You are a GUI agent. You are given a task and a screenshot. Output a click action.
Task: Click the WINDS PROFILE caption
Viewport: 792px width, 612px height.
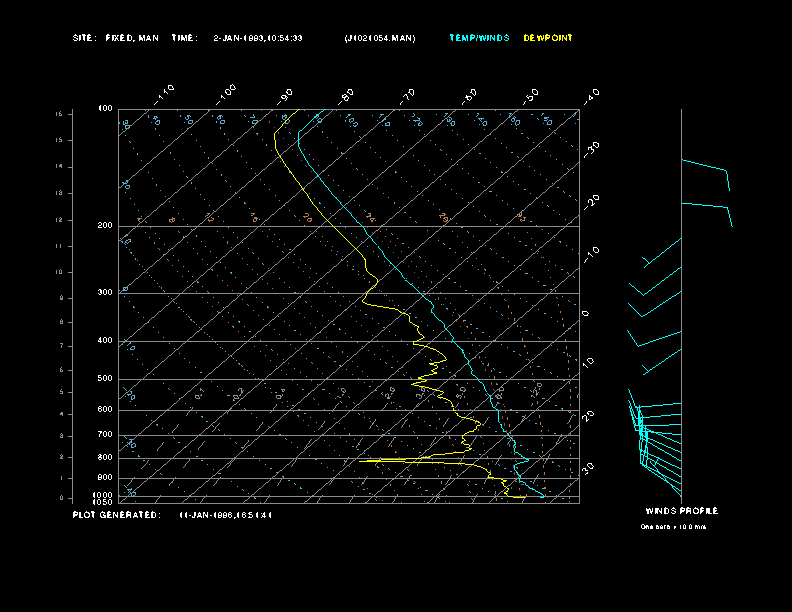pyautogui.click(x=681, y=511)
